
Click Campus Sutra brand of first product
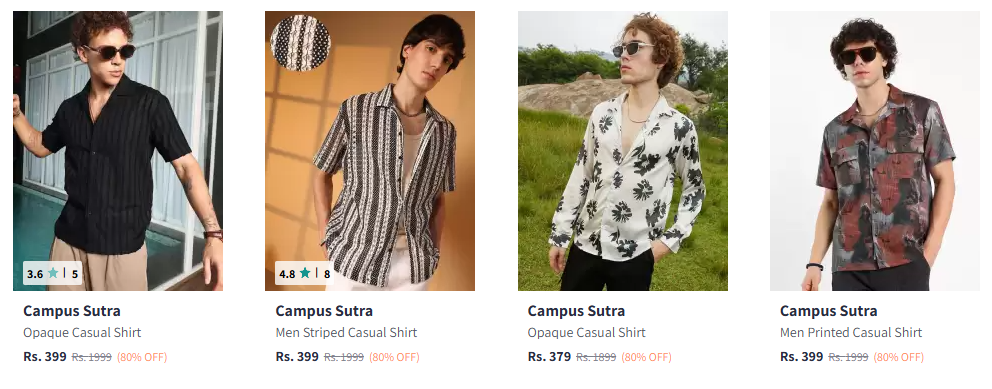(x=72, y=311)
